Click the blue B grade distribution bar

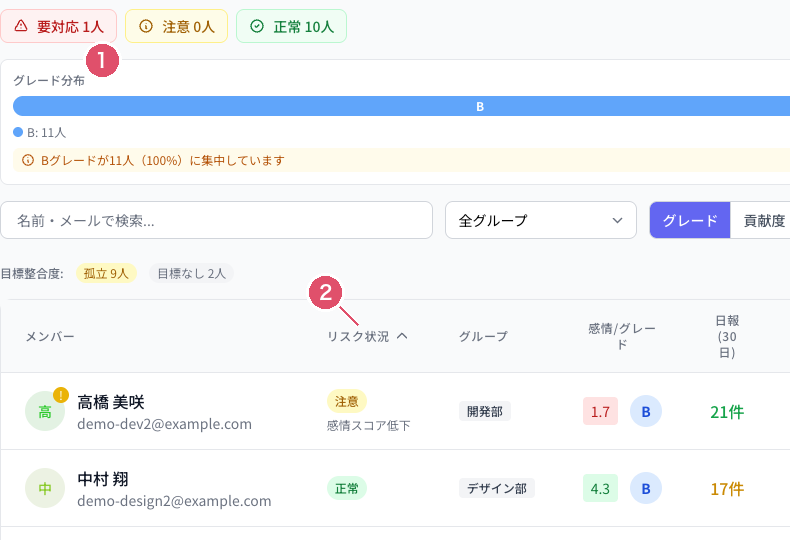tap(401, 106)
